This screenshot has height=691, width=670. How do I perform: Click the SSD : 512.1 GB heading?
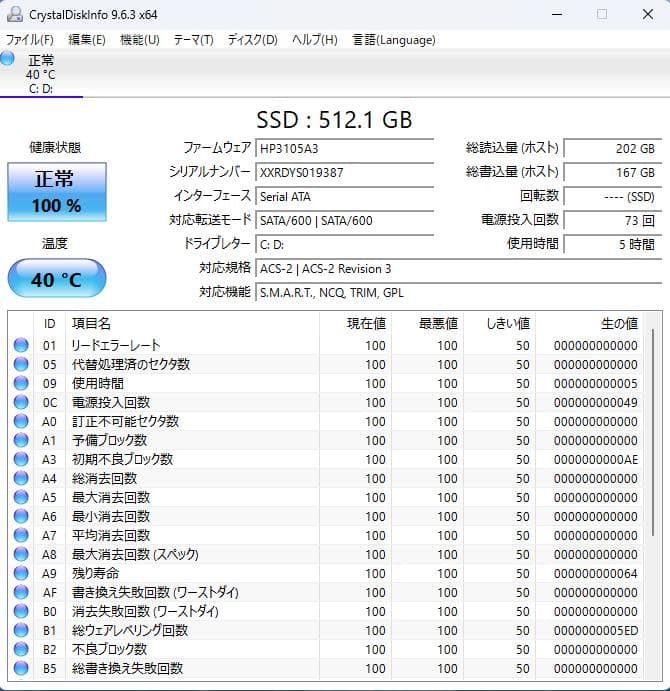[335, 119]
